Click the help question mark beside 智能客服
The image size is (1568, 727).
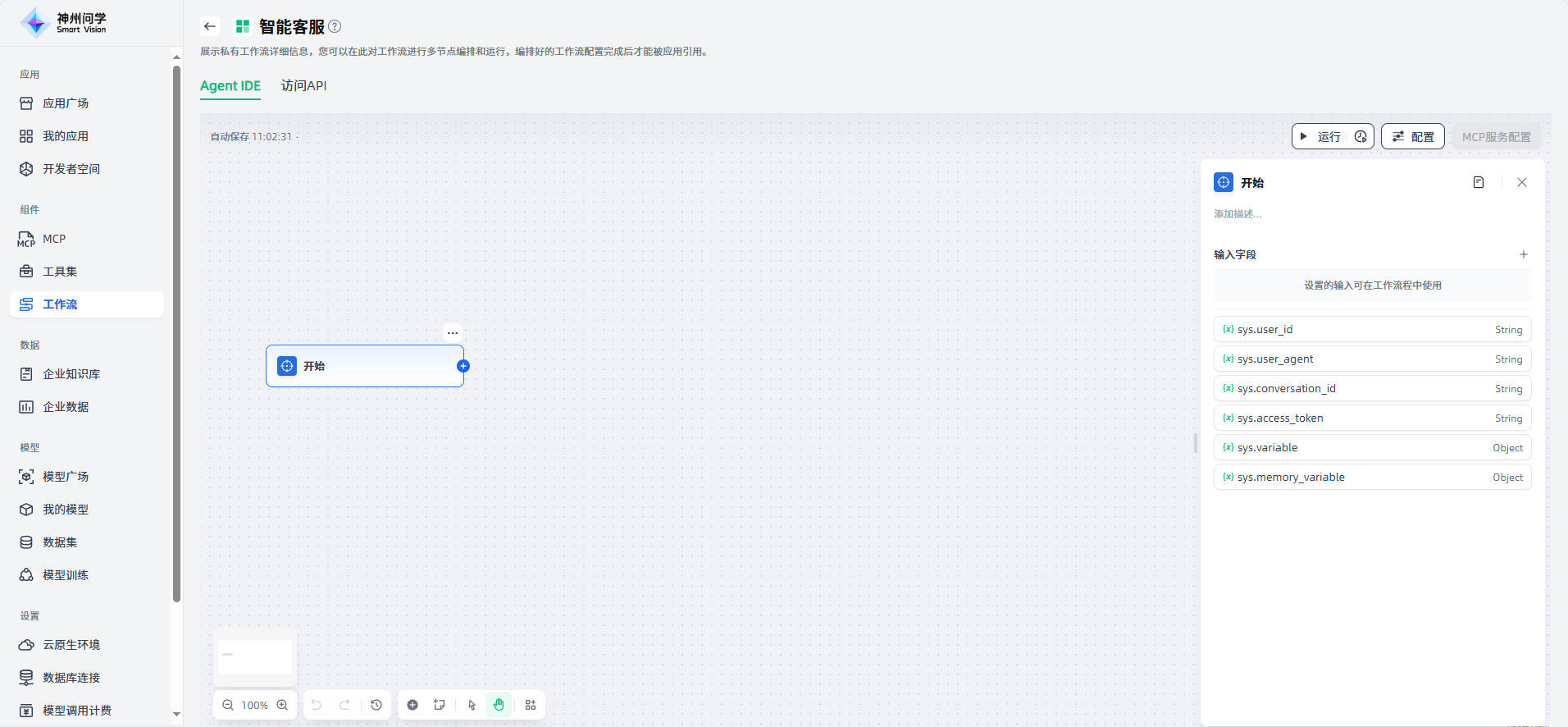pos(335,26)
